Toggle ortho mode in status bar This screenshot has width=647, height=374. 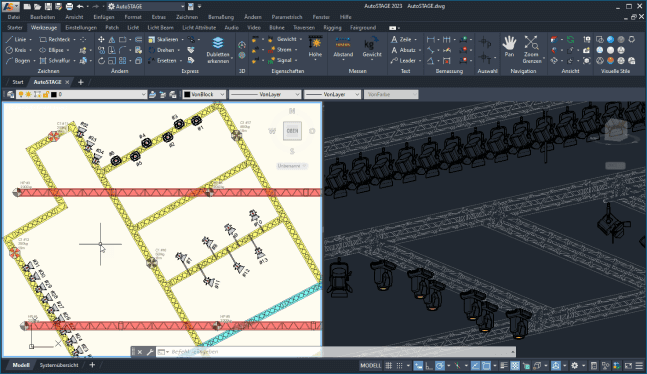coord(429,366)
